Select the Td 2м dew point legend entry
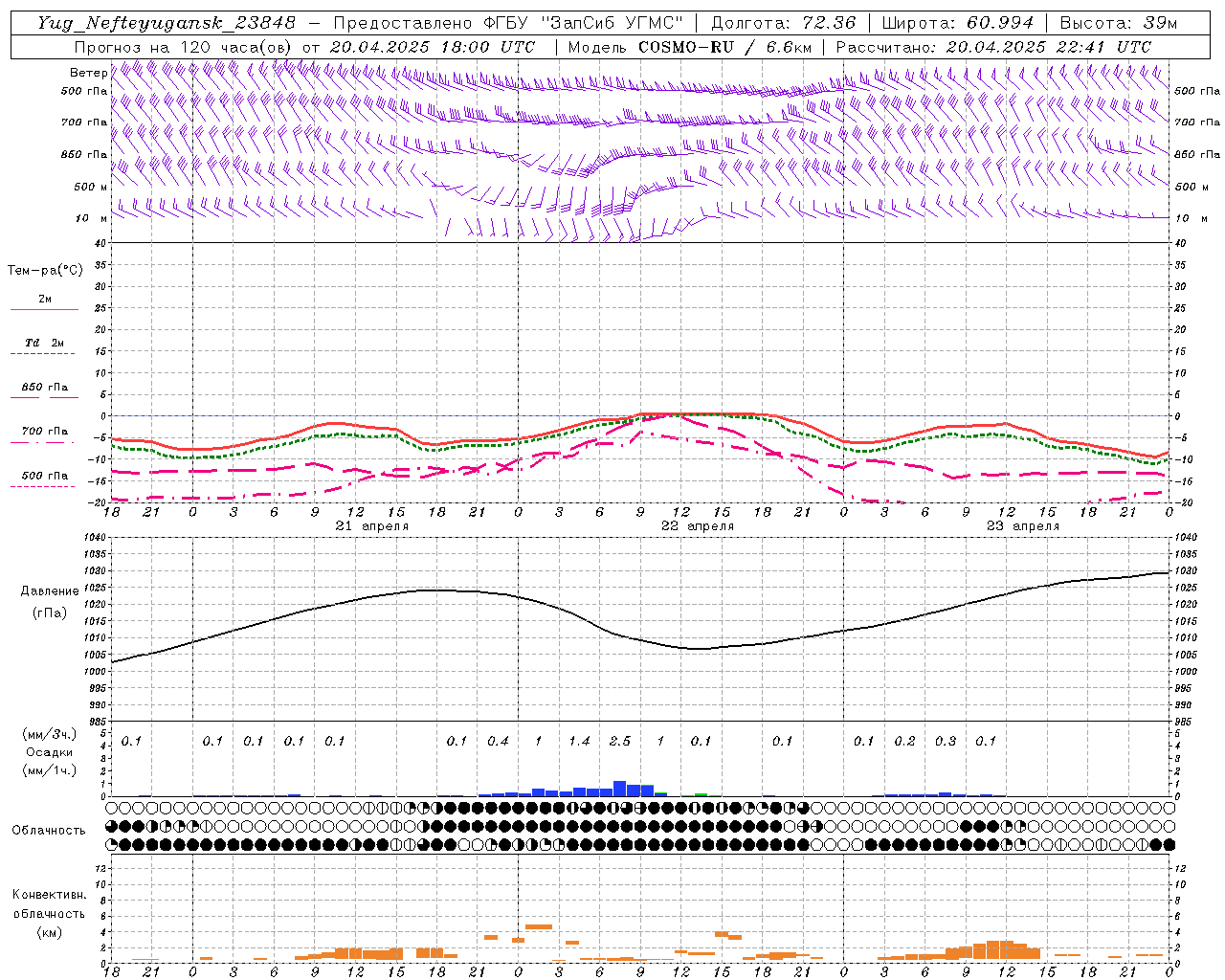Viewport: 1225px width, 980px height. click(x=45, y=343)
